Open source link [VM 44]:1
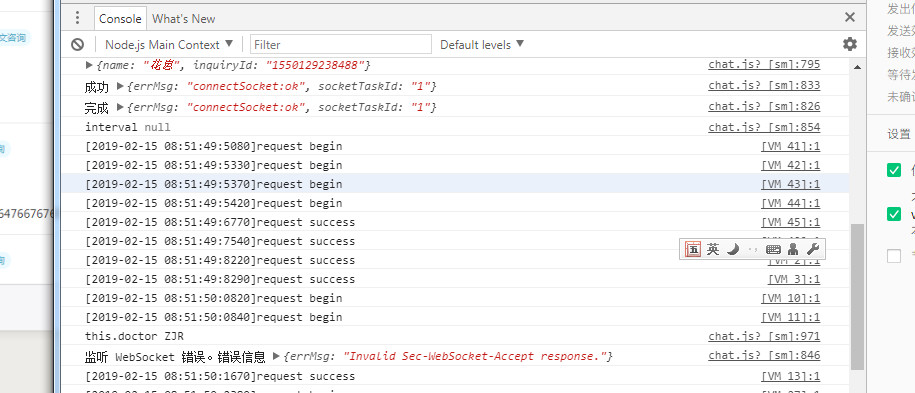 pyautogui.click(x=791, y=203)
